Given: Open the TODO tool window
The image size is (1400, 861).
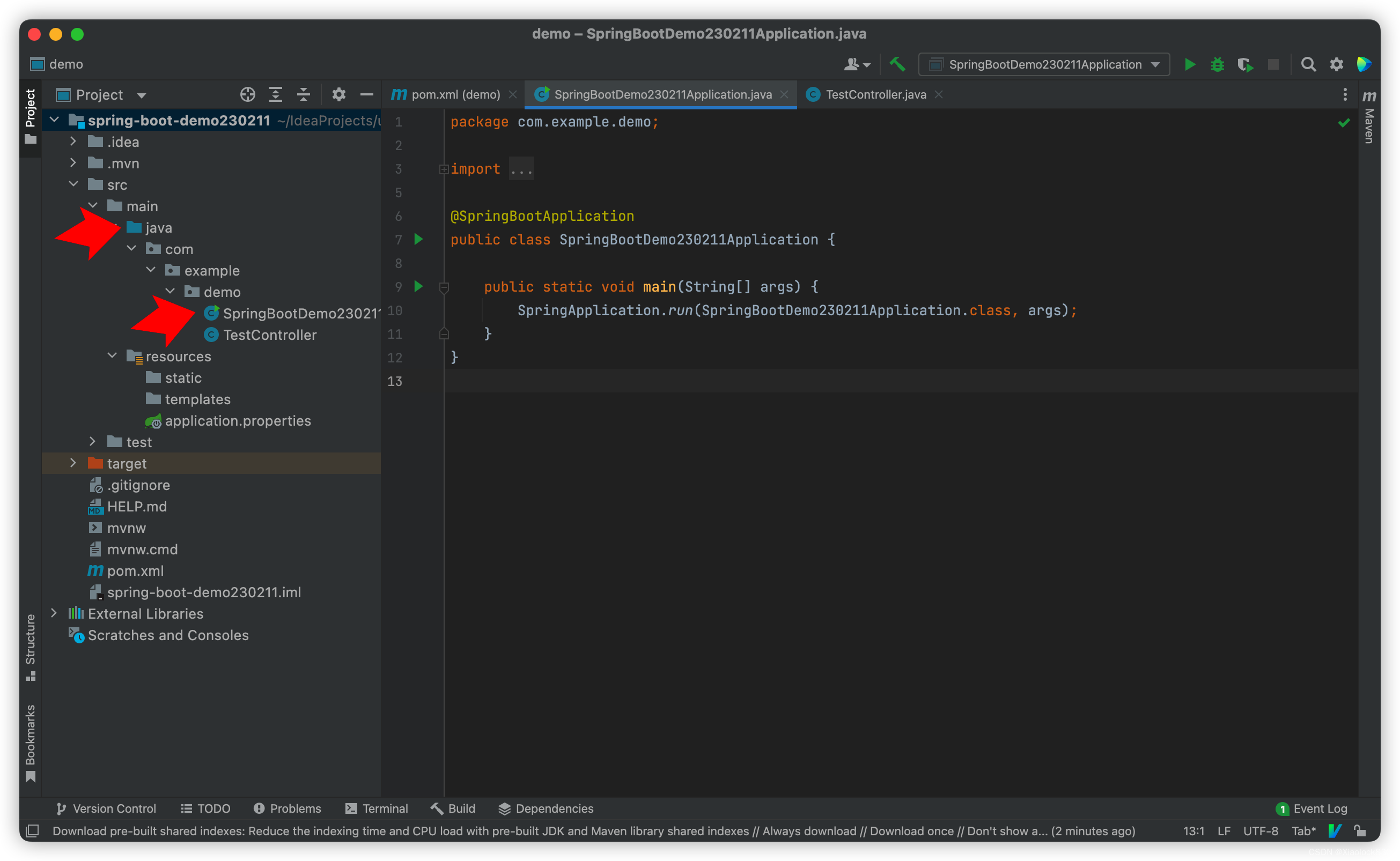Looking at the screenshot, I should (205, 808).
